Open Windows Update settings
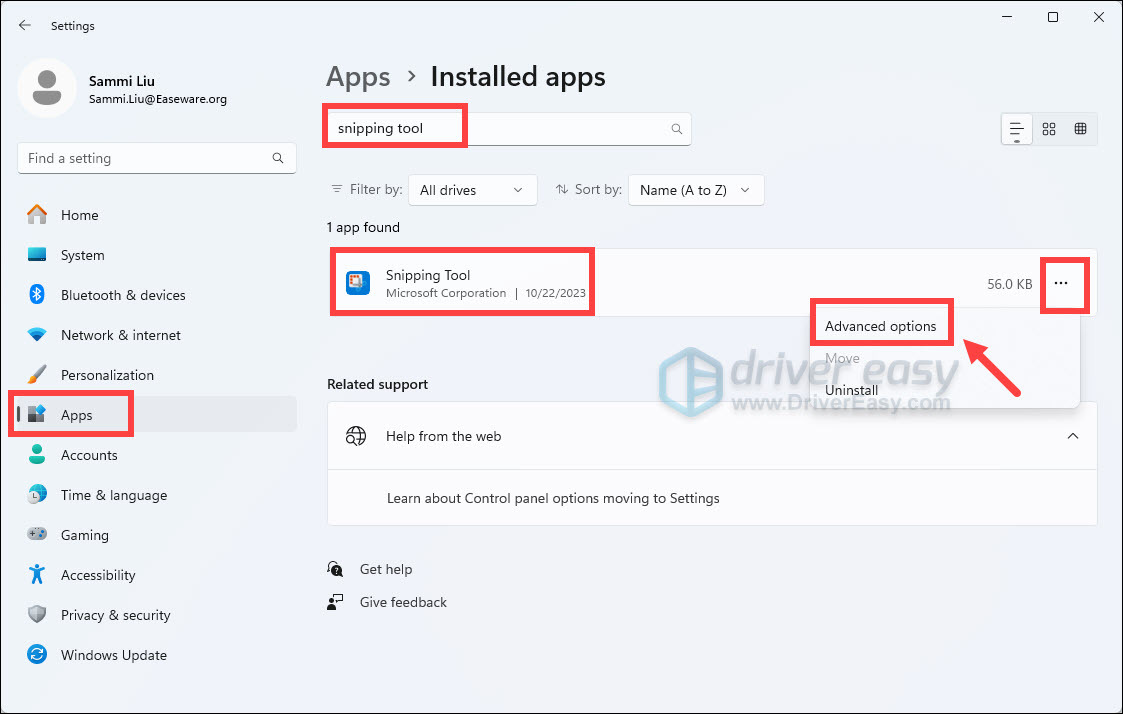This screenshot has height=714, width=1123. pyautogui.click(x=113, y=655)
